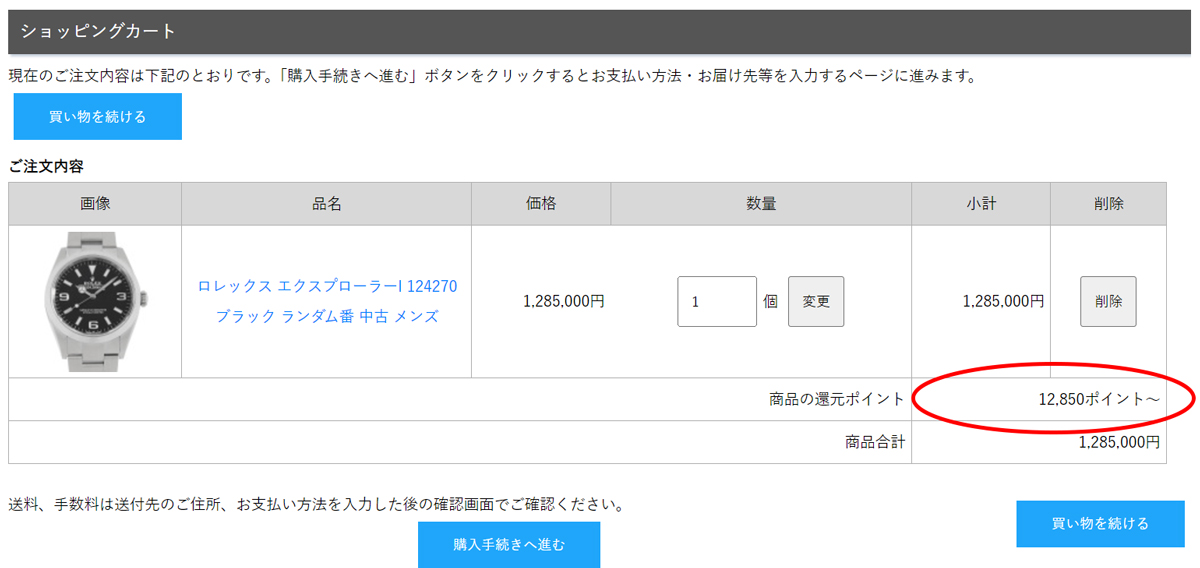Select the 価格 column header
The image size is (1200, 568).
click(540, 204)
